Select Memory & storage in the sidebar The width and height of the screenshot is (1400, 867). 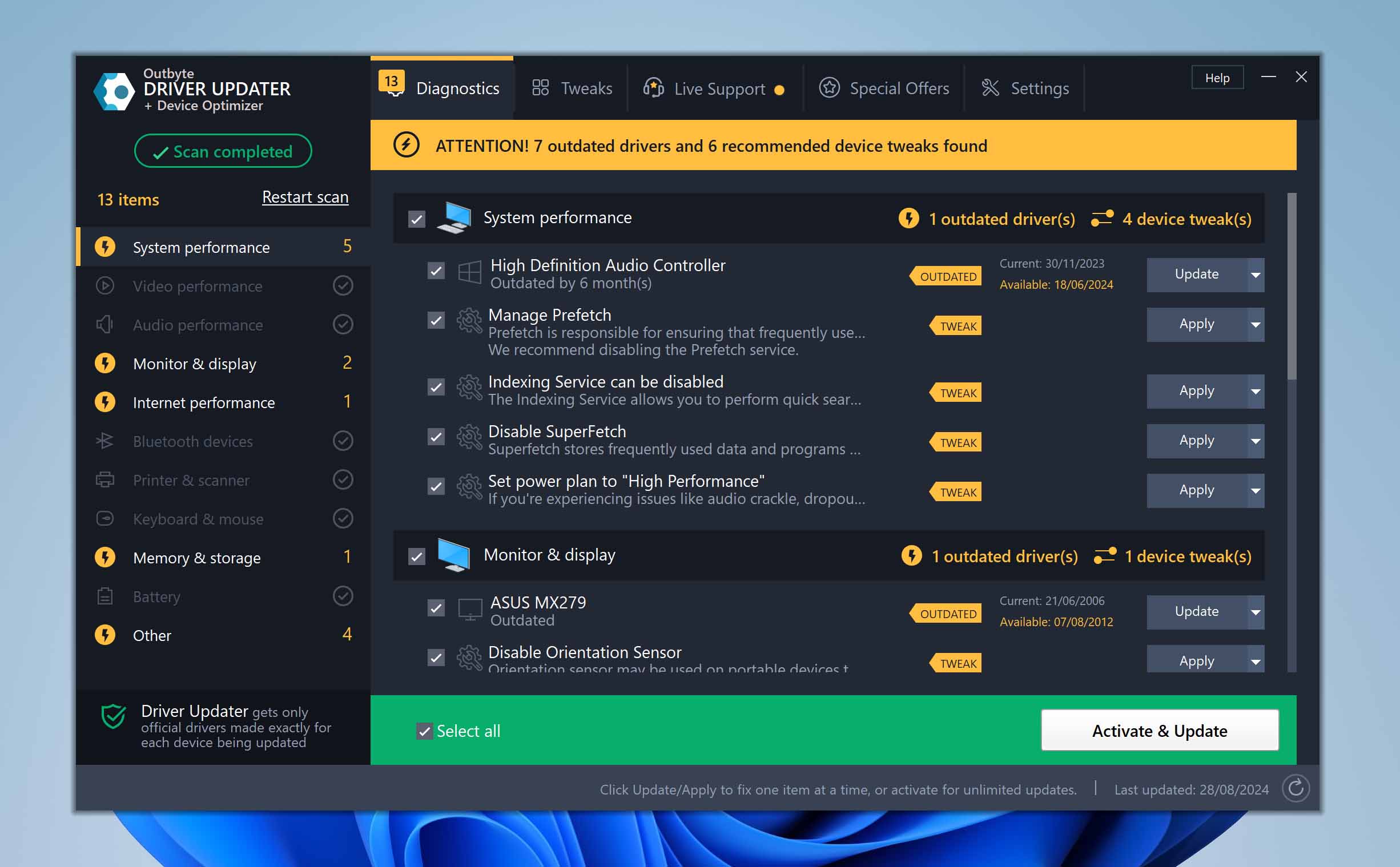click(x=223, y=557)
